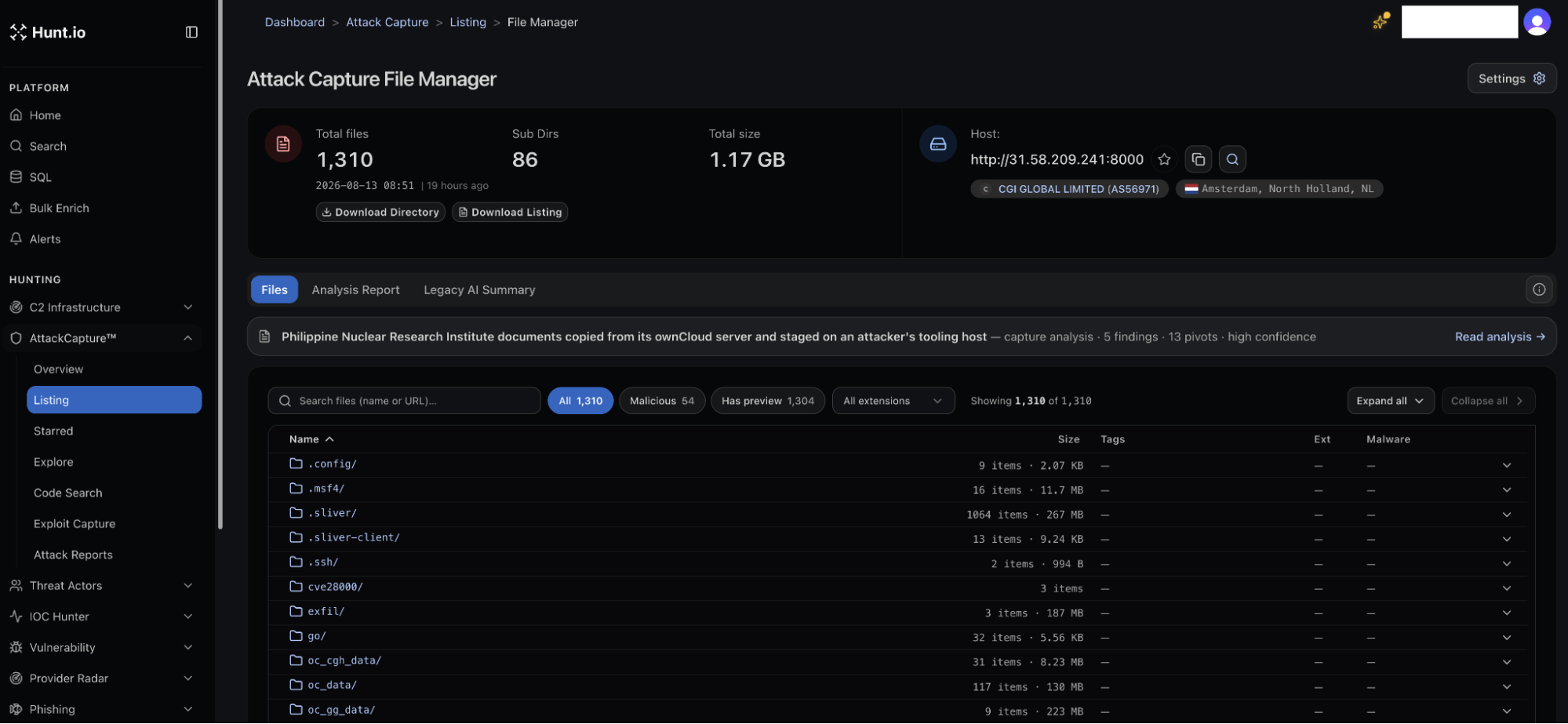Open the oc_data/ folder icon
Image resolution: width=1568 pixels, height=724 pixels.
(x=296, y=685)
